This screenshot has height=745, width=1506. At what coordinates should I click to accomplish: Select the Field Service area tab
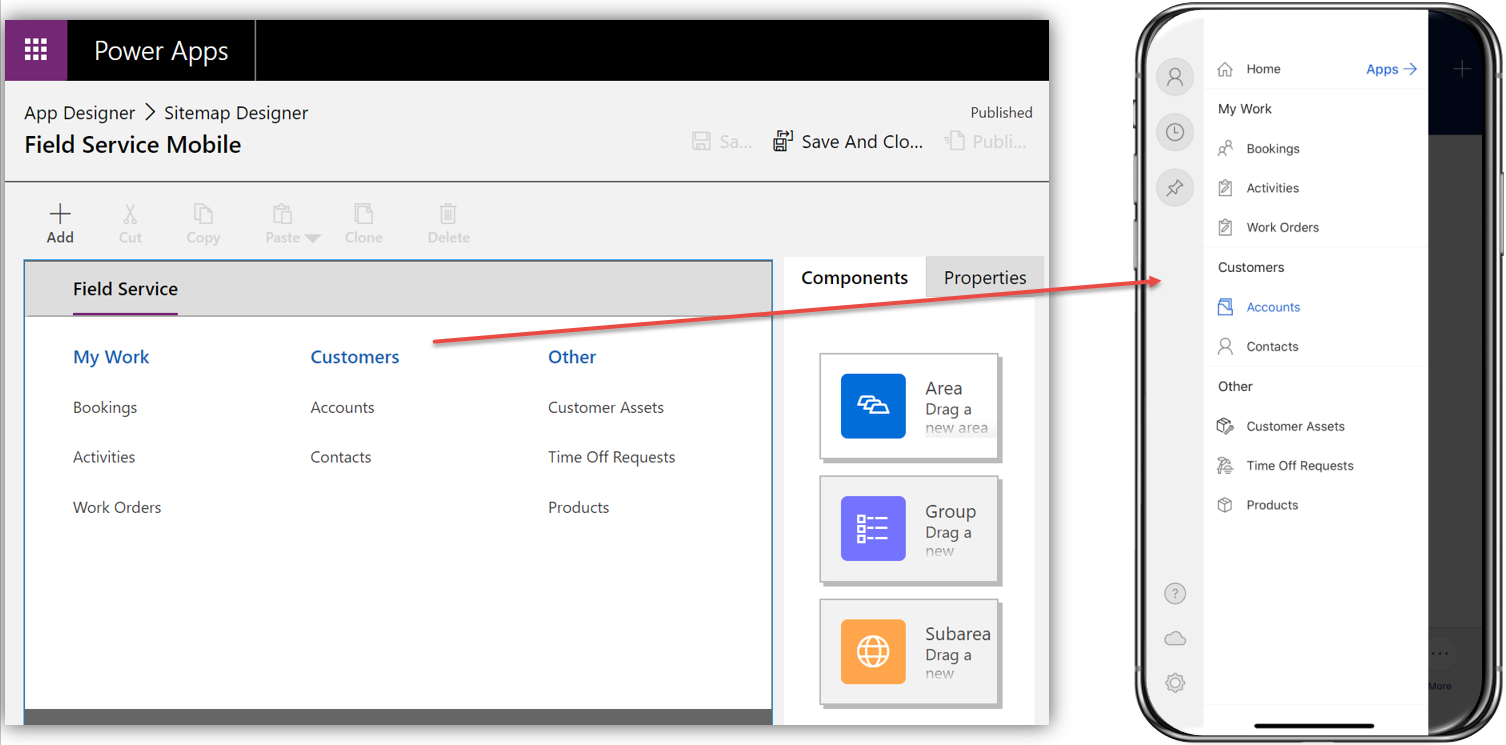tap(125, 289)
